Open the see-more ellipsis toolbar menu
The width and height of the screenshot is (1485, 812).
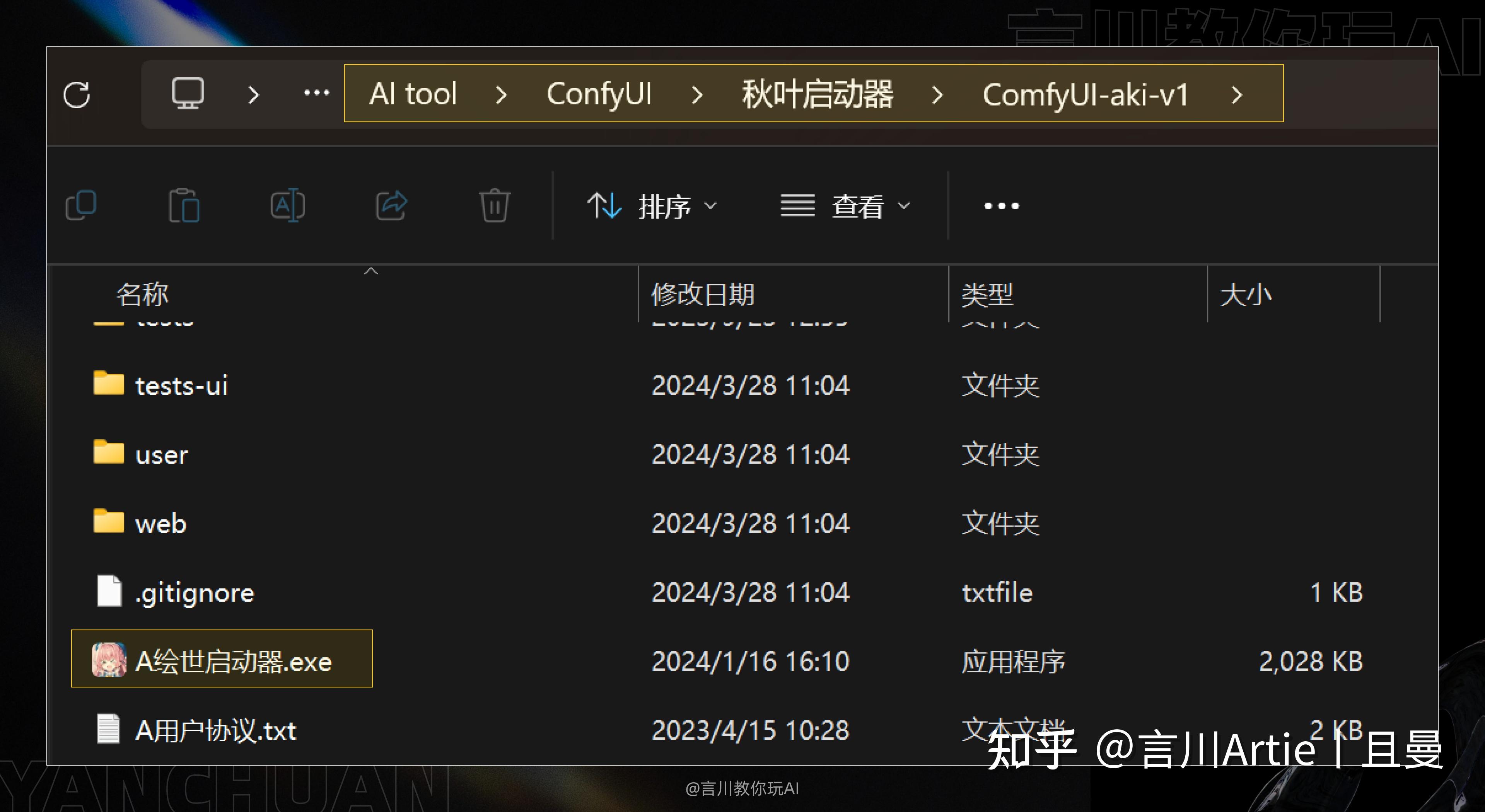tap(1001, 206)
